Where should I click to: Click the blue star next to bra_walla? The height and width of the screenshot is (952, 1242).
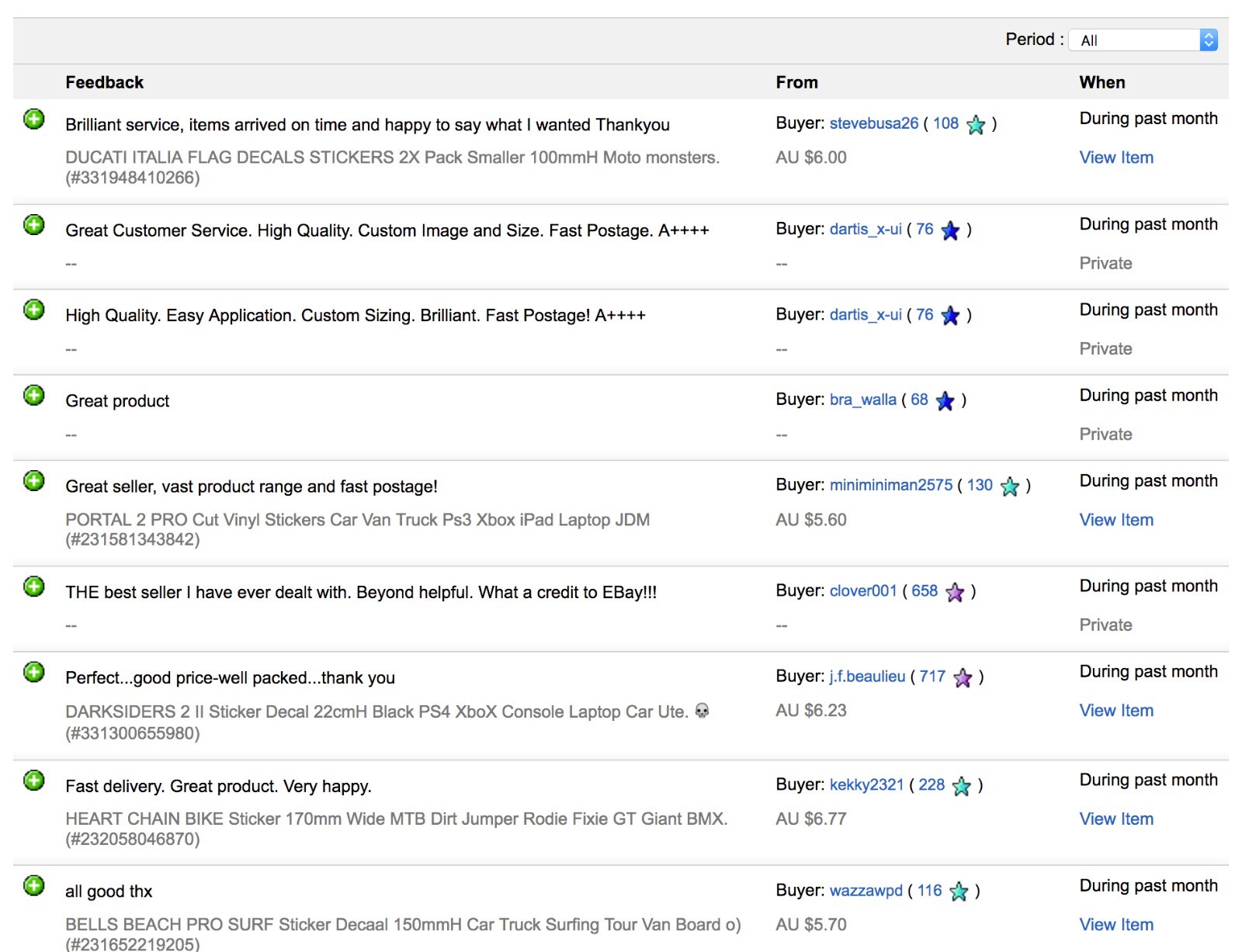click(945, 400)
